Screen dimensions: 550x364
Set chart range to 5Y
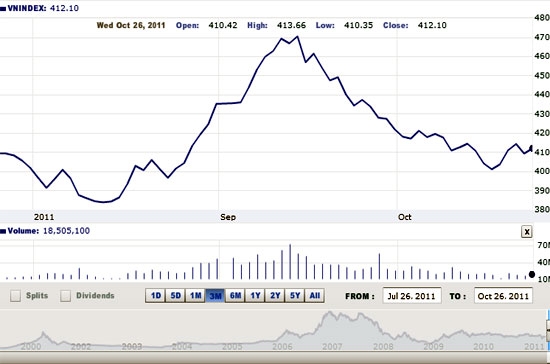(x=295, y=296)
